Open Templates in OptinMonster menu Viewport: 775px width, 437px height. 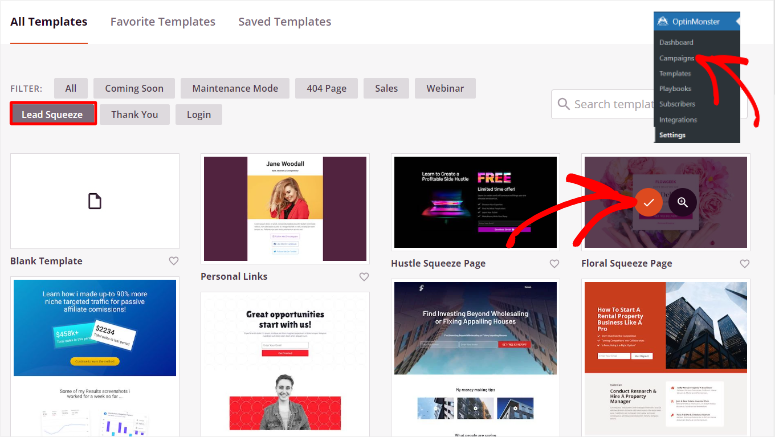pos(675,73)
